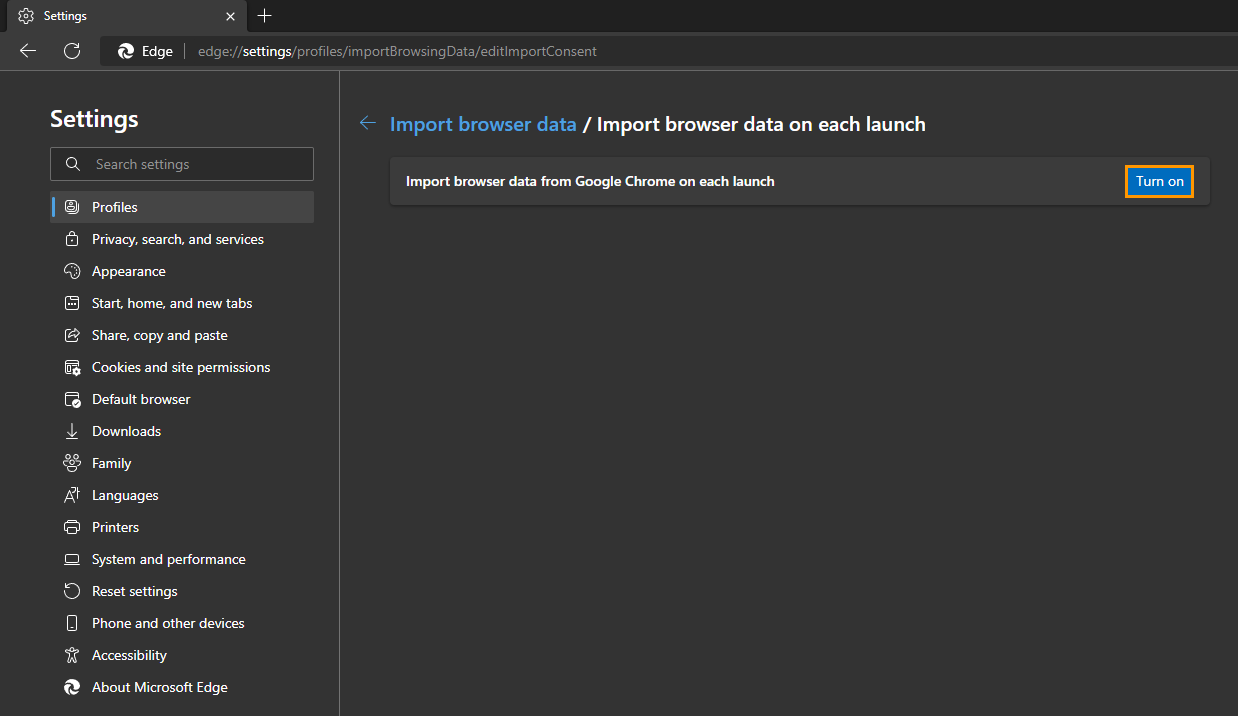Click the back arrow beside Import browser data
Screen dimensions: 1238x716
pos(368,124)
